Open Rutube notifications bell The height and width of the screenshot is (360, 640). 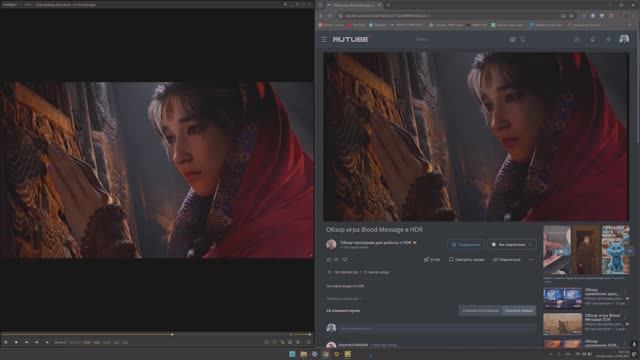pos(592,40)
